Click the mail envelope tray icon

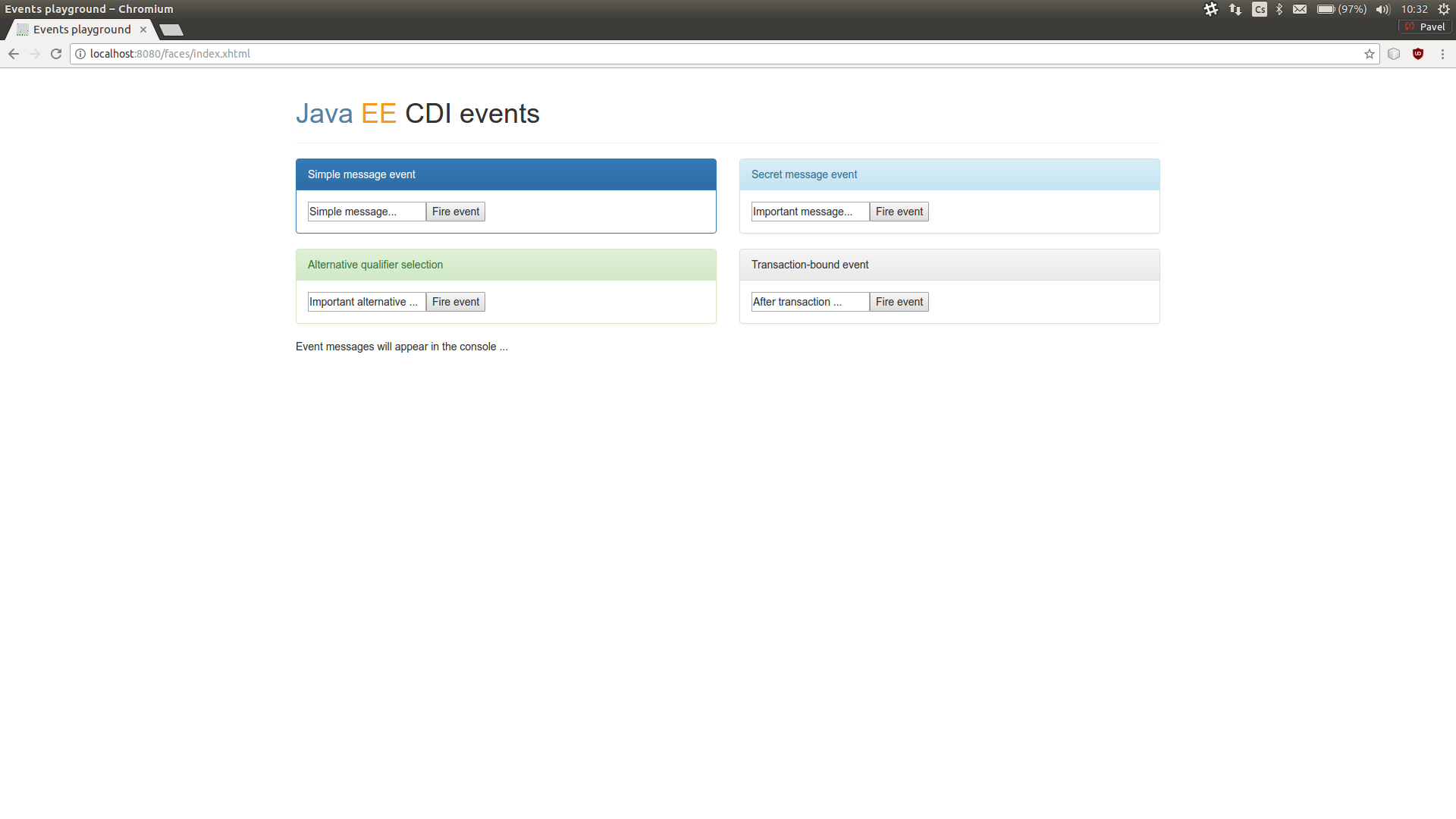click(x=1300, y=9)
